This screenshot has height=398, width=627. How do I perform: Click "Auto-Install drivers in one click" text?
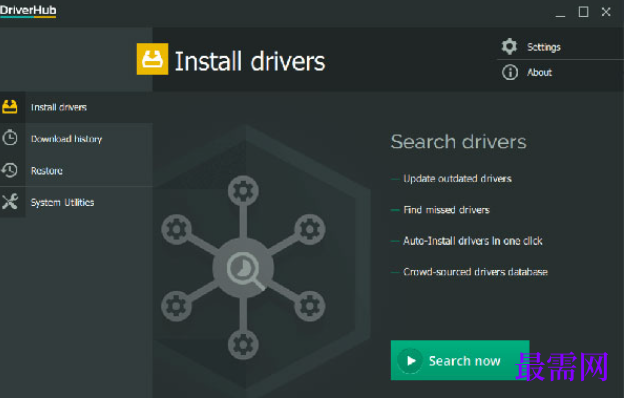(x=473, y=241)
